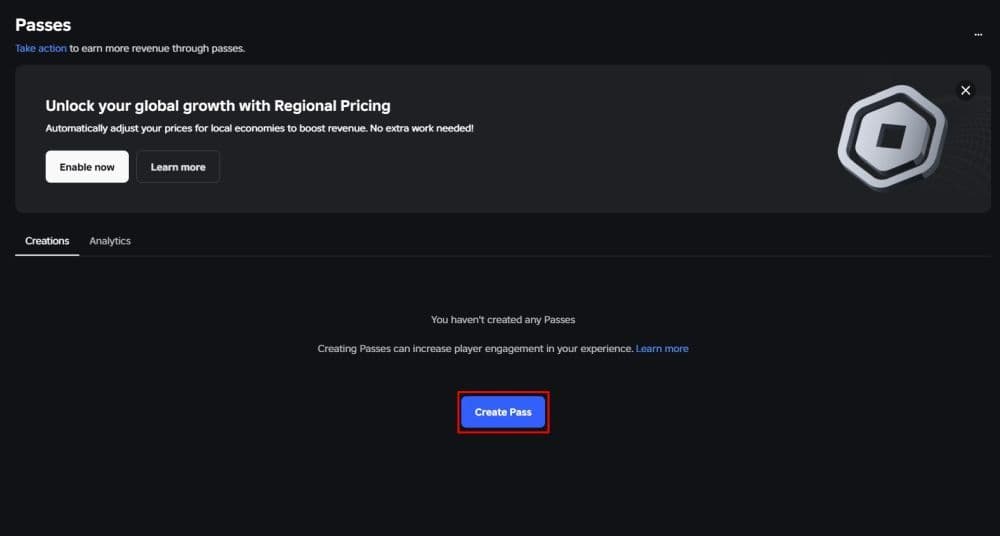Open Learn more link about Passes
Image resolution: width=1000 pixels, height=536 pixels.
click(x=662, y=348)
